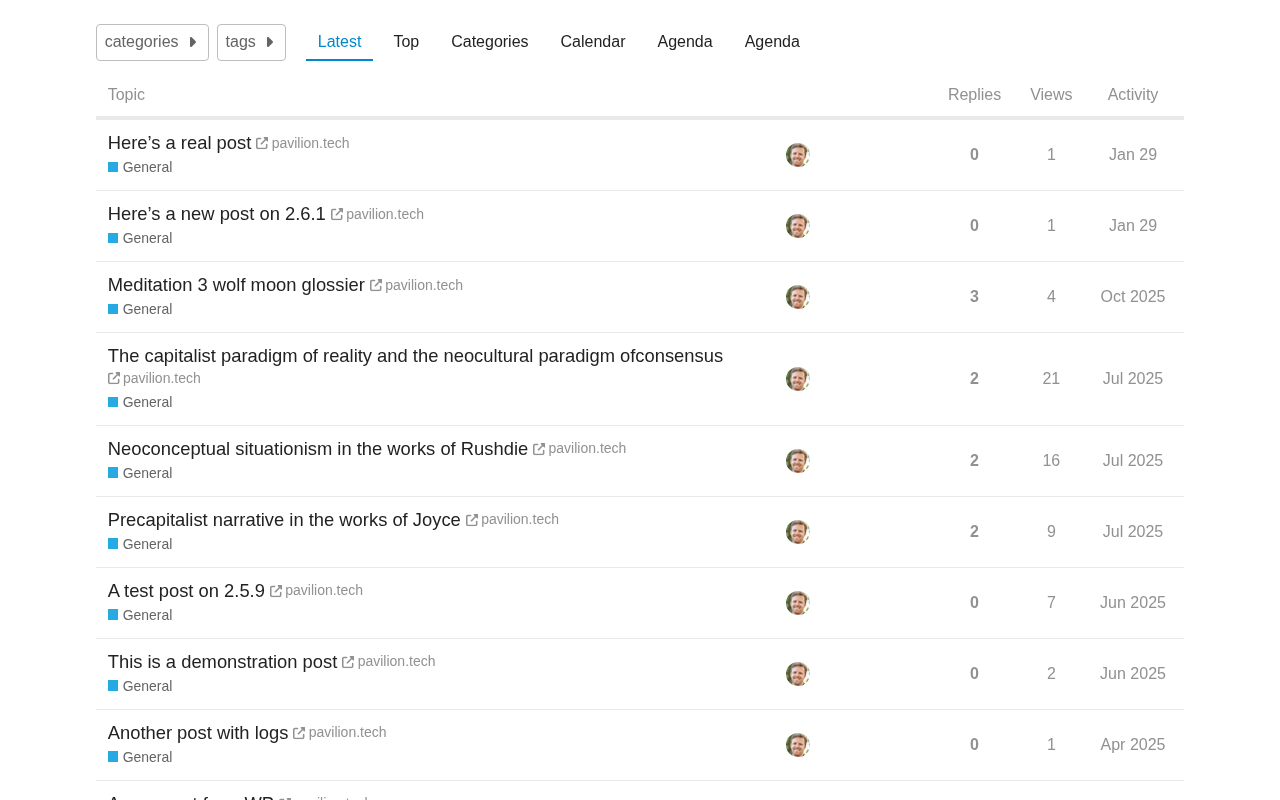This screenshot has height=800, width=1280.
Task: Click external link icon next to 'A test post on 2.5.9'
Action: (276, 591)
